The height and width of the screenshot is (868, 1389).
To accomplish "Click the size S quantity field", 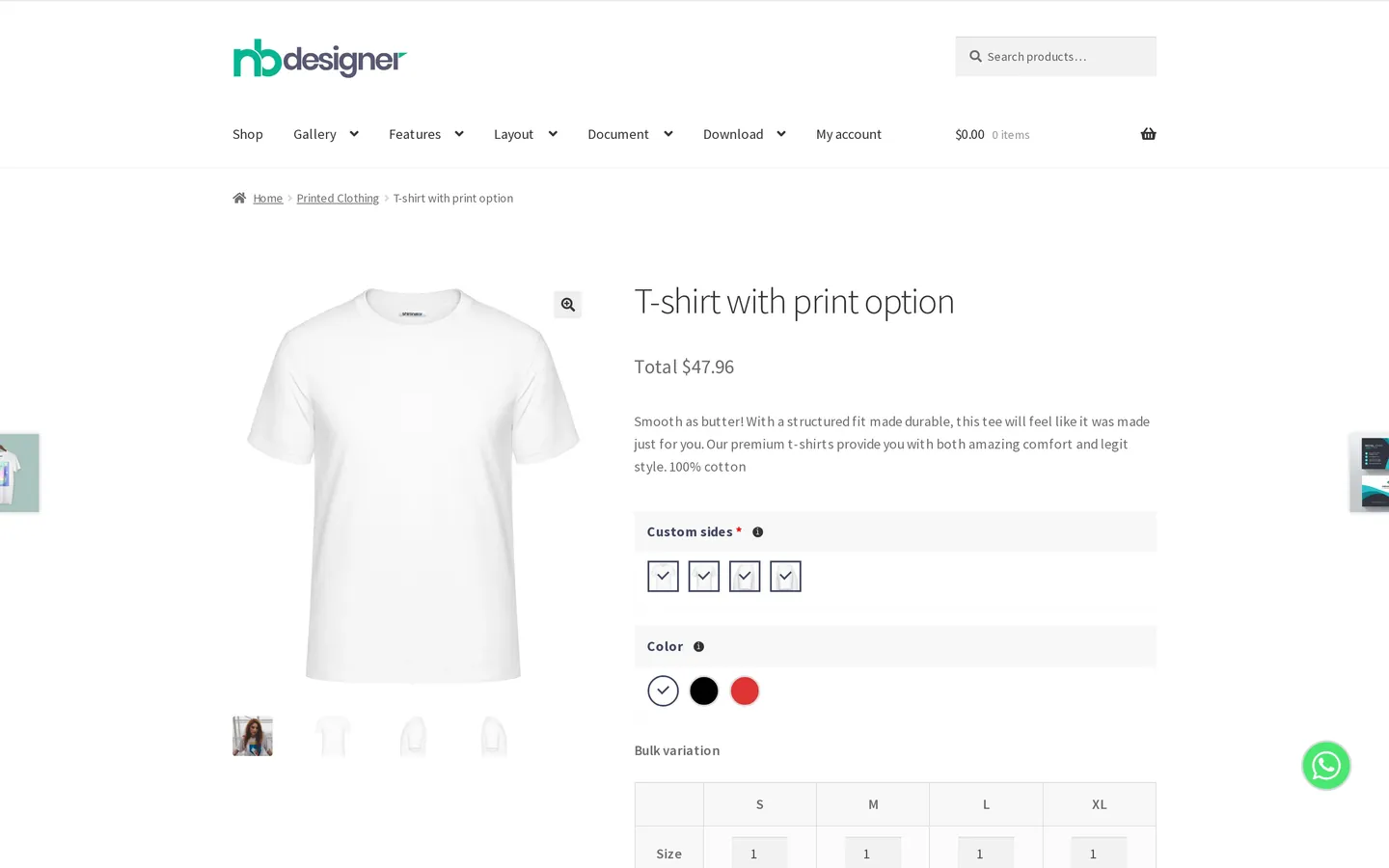I will coord(759,853).
